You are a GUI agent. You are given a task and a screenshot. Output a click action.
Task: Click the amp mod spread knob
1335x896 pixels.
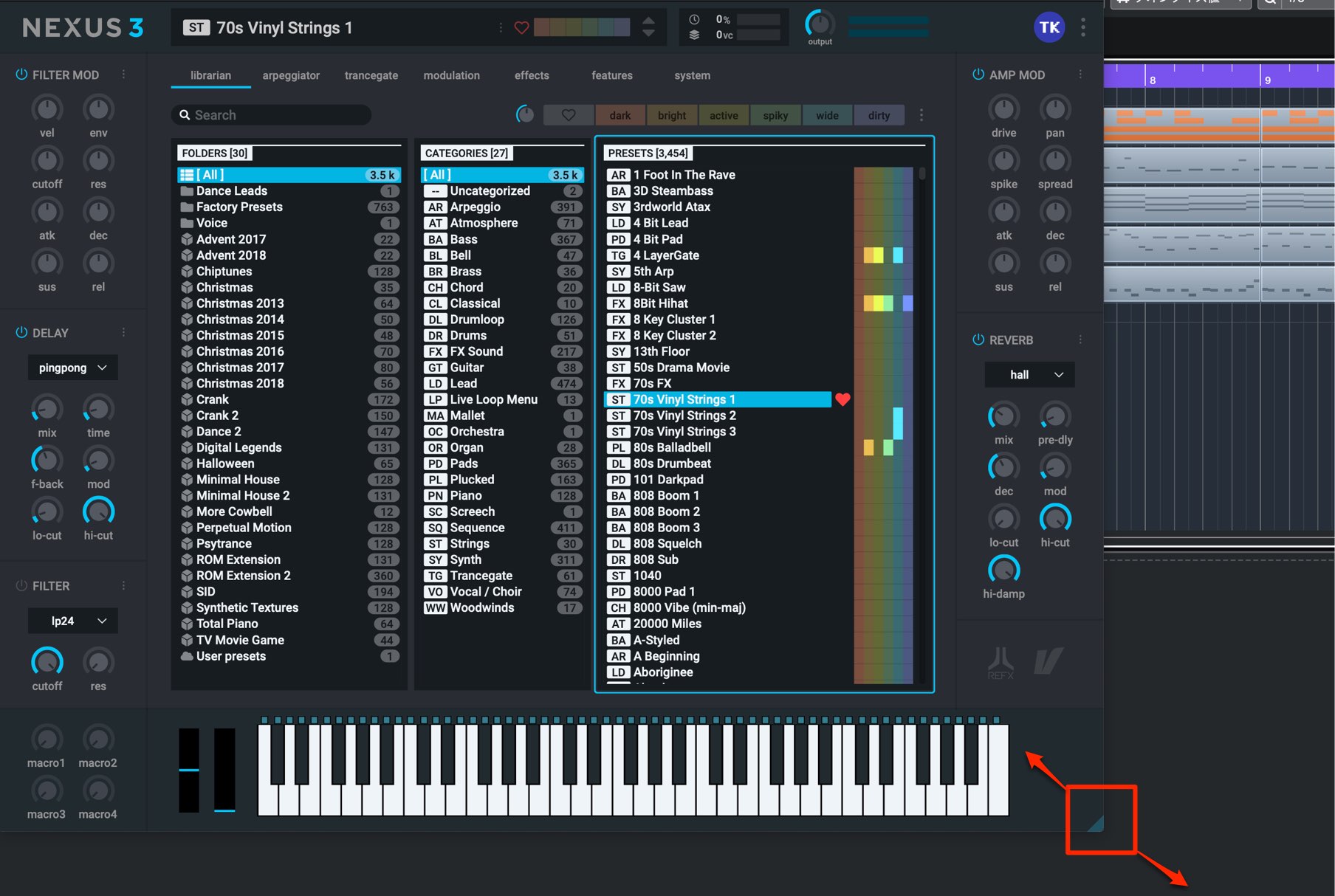(1055, 160)
